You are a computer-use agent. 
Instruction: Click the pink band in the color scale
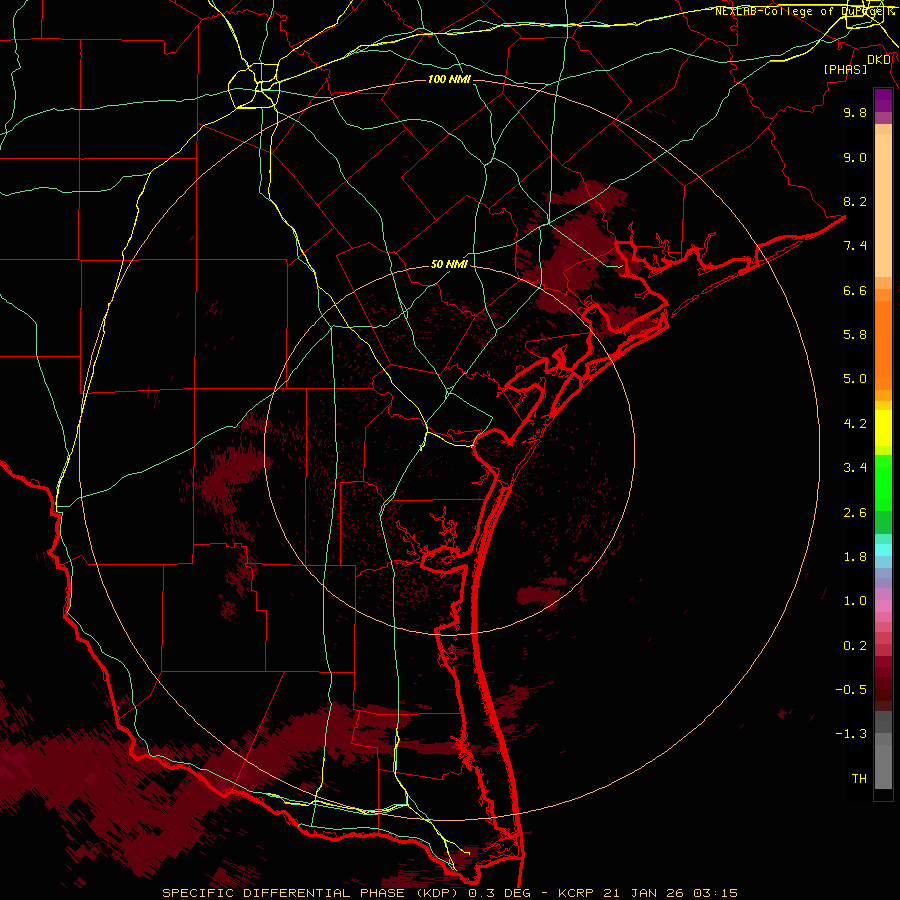pos(883,606)
